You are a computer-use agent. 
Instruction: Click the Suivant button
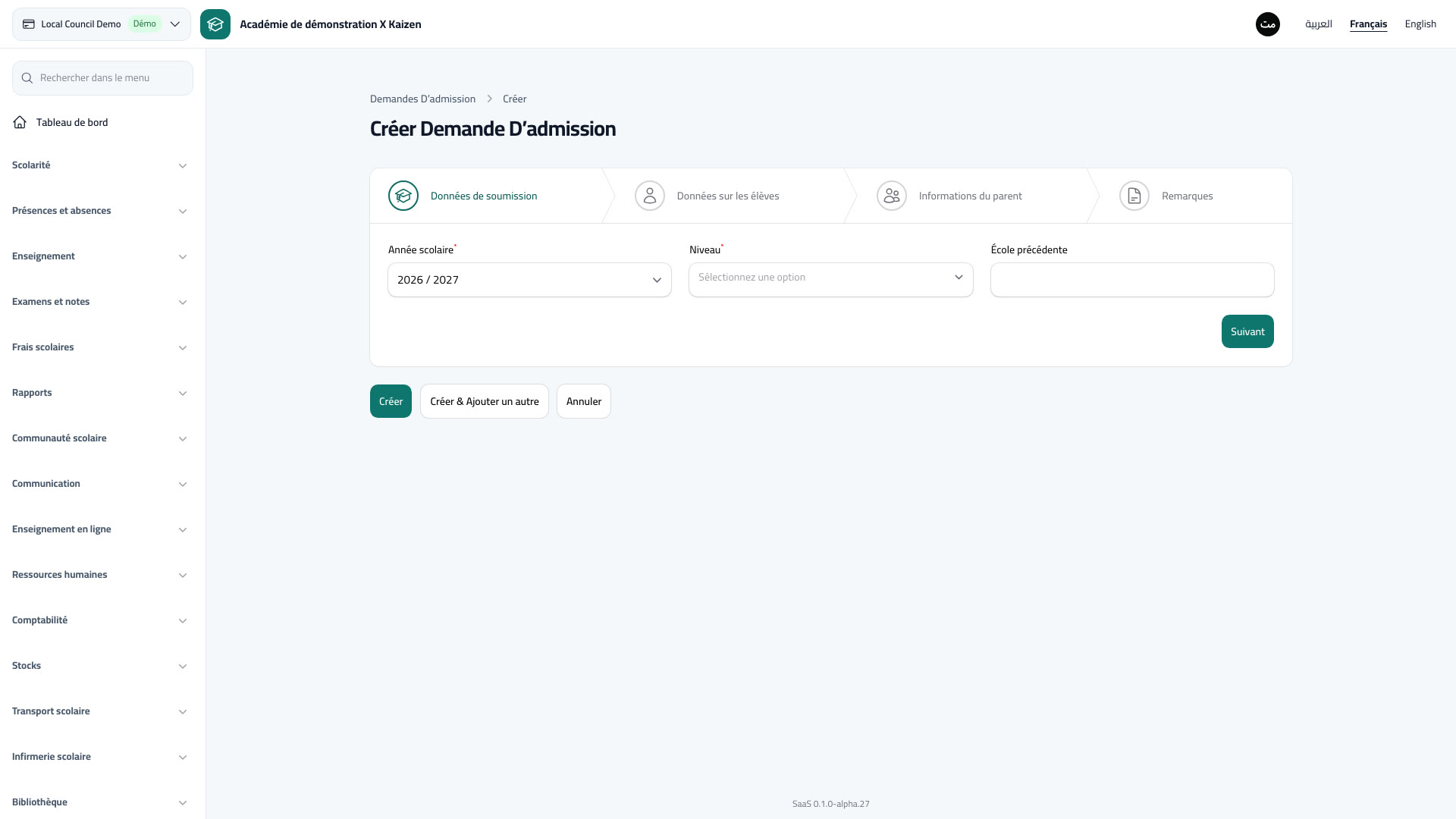click(x=1247, y=331)
